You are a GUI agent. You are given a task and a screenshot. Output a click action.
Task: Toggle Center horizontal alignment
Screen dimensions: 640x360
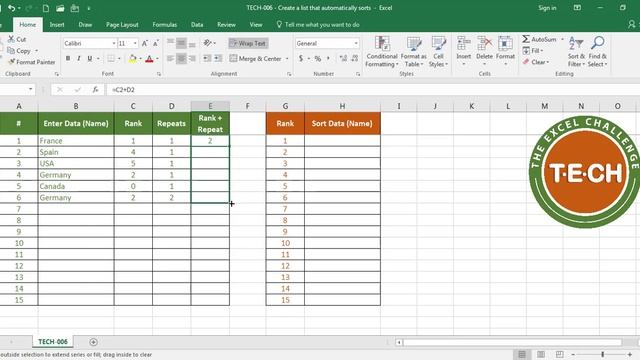coord(181,59)
